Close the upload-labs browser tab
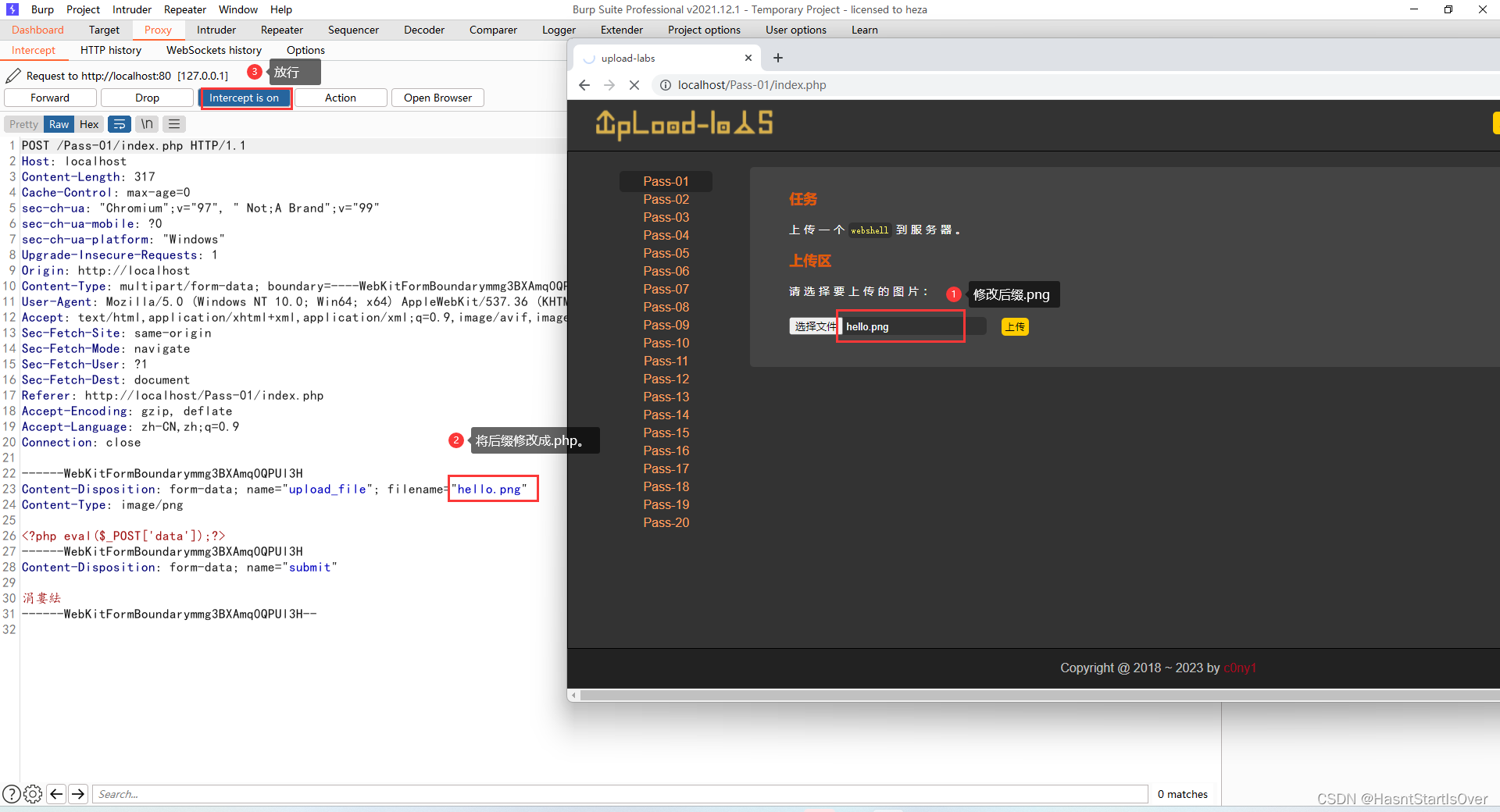 (x=748, y=58)
